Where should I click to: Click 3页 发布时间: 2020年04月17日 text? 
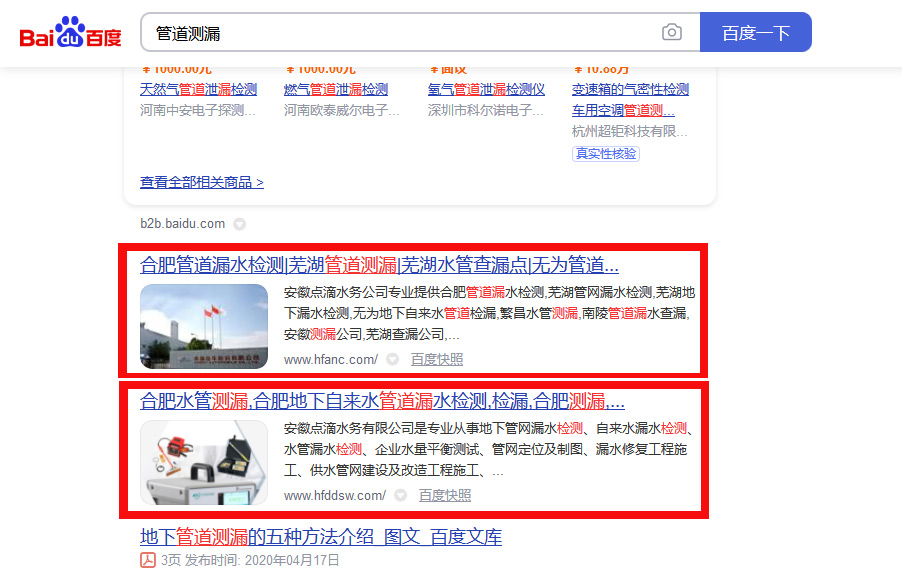[x=250, y=561]
